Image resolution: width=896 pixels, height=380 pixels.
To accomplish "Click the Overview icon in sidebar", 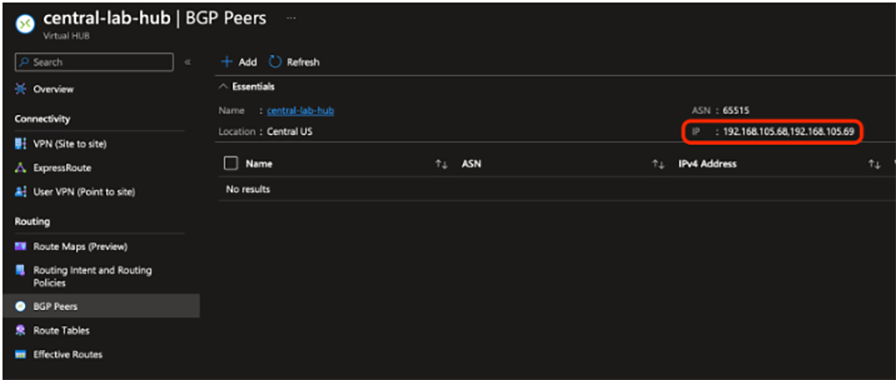I will click(x=21, y=89).
